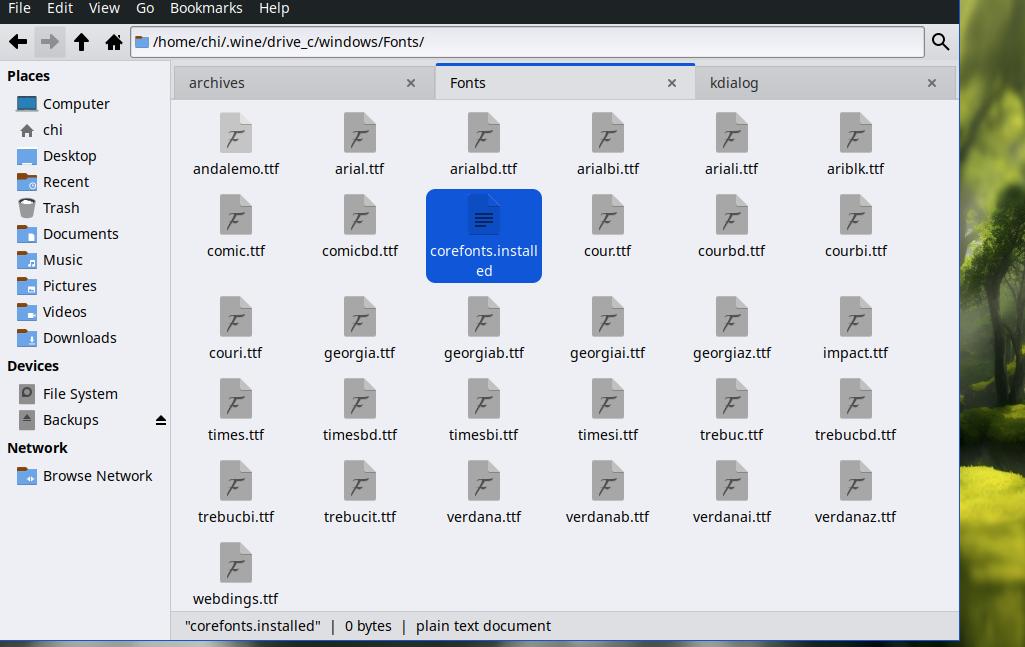Close the kdialog tab

(932, 83)
